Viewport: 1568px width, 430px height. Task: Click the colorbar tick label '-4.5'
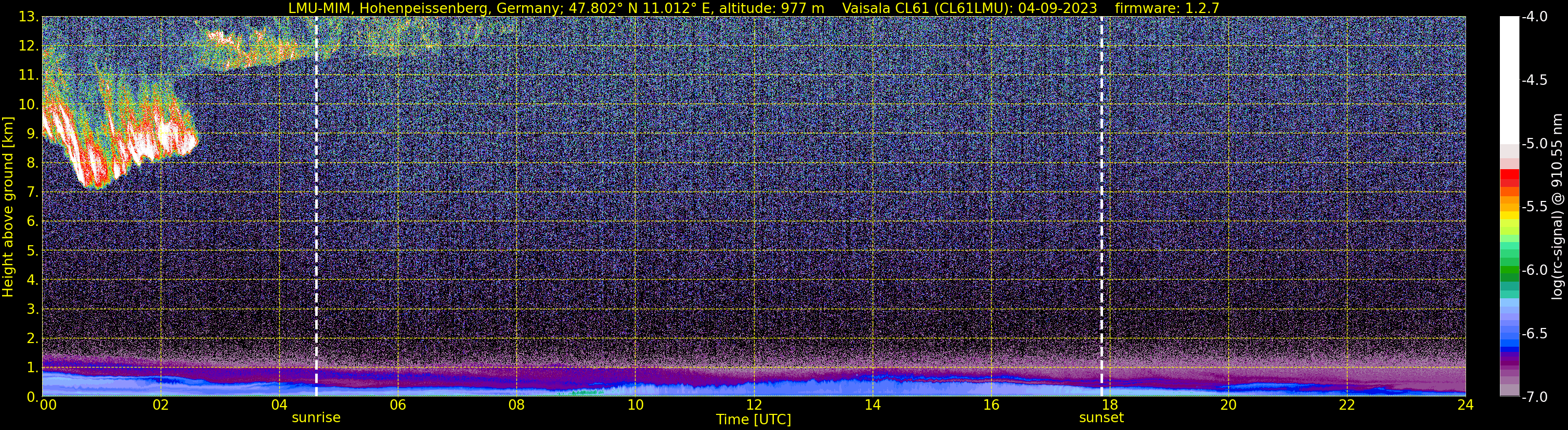1534,80
